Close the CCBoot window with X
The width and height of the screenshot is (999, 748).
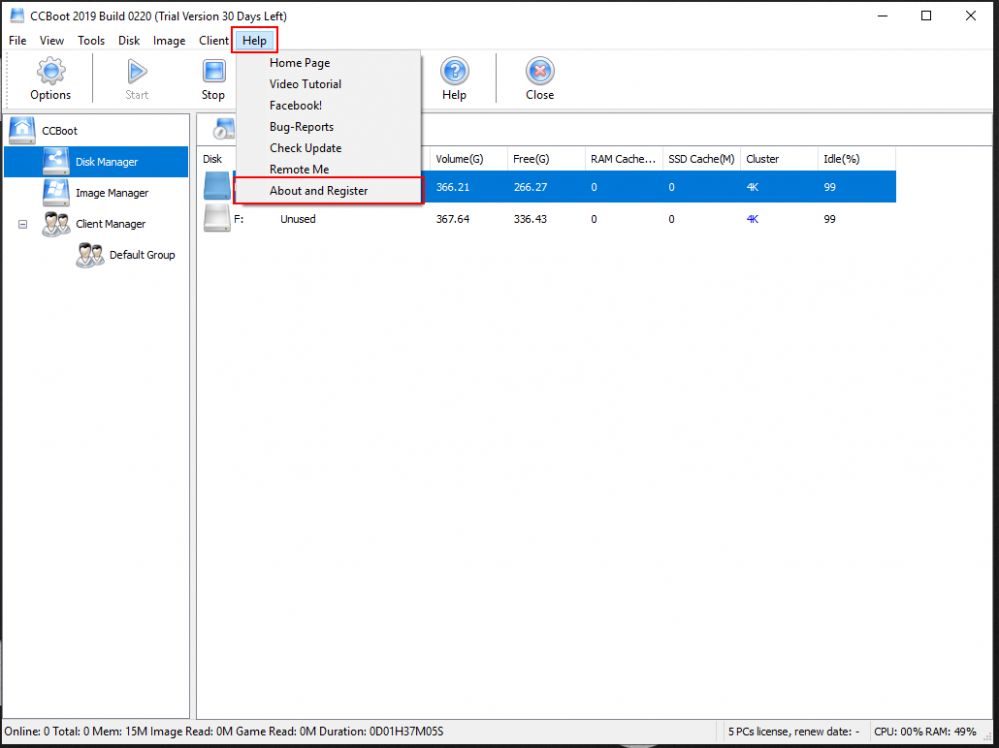tap(970, 16)
